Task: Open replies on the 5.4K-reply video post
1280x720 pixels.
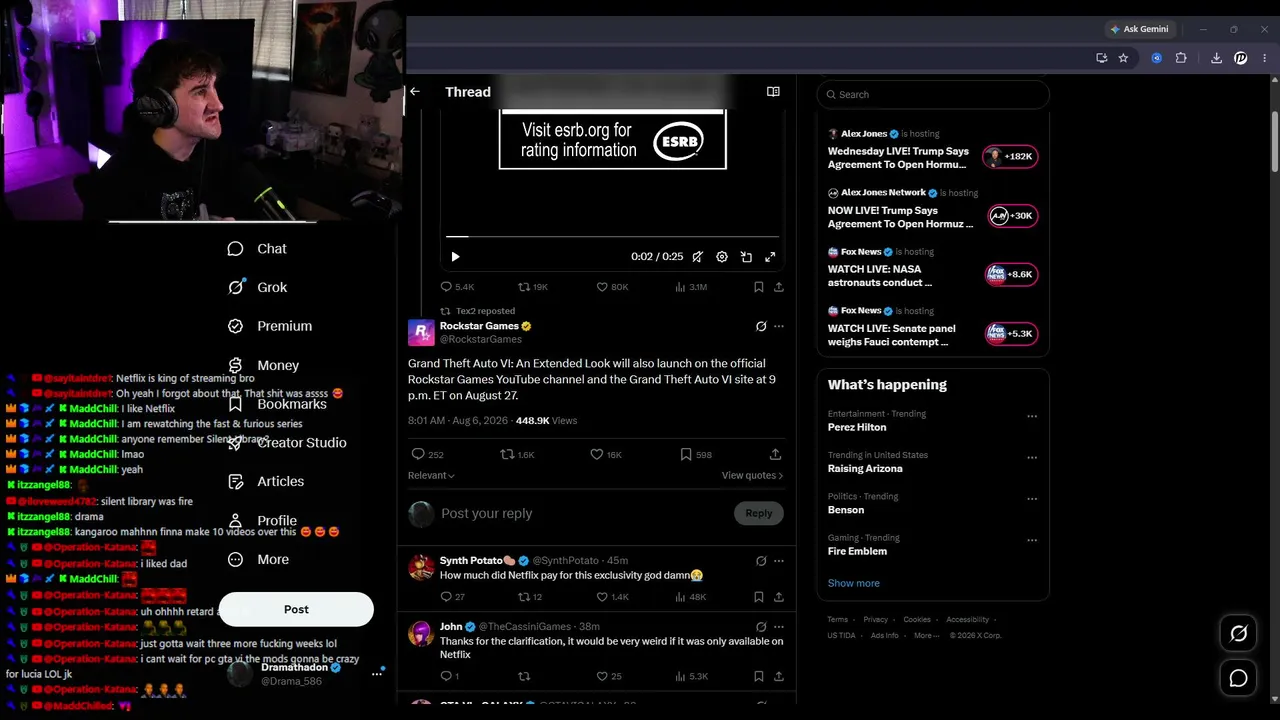Action: pyautogui.click(x=457, y=287)
